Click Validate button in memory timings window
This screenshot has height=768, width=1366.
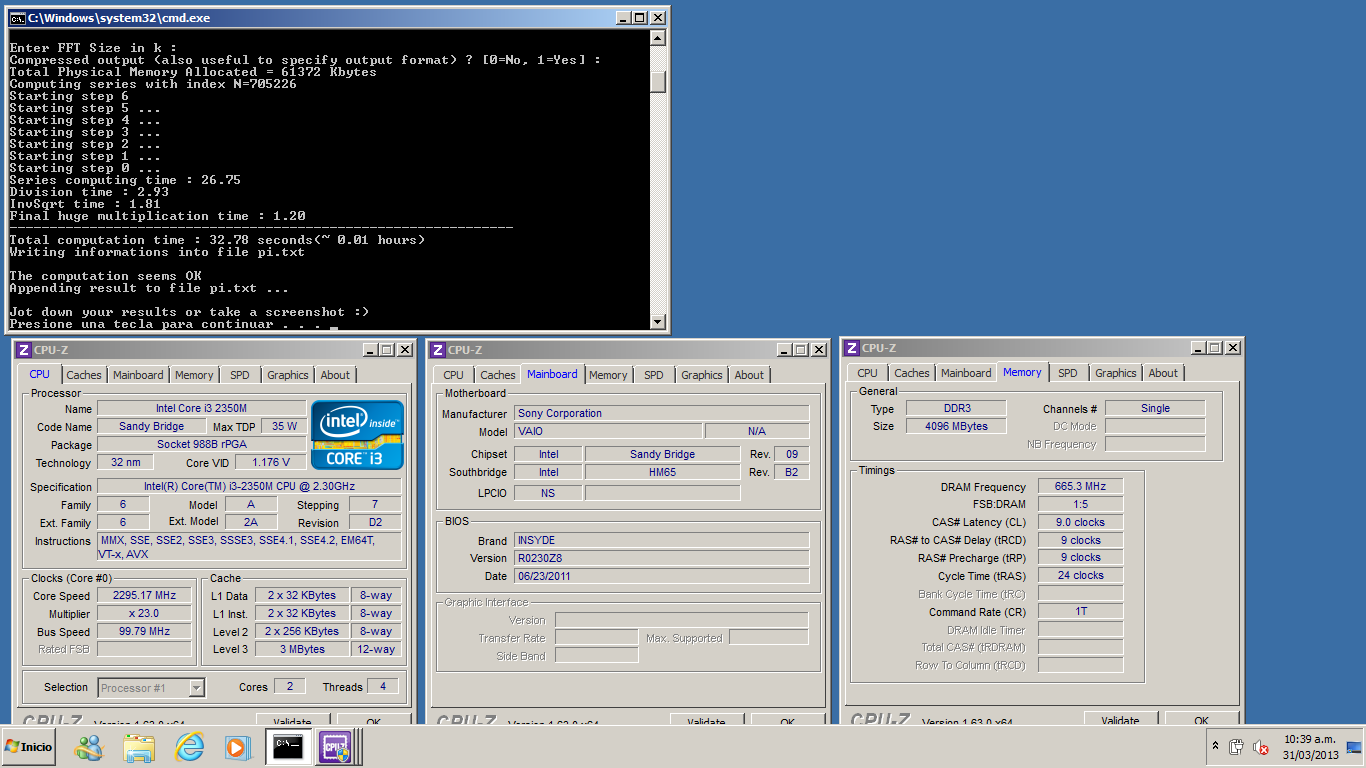1120,719
